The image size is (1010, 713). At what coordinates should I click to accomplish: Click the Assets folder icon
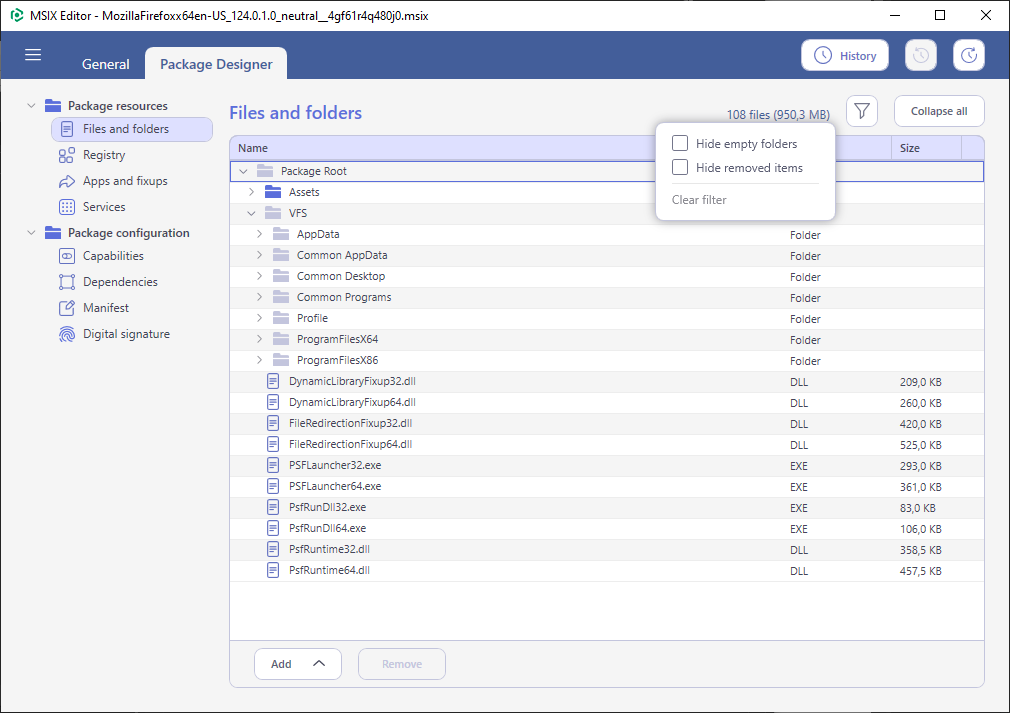pyautogui.click(x=273, y=192)
